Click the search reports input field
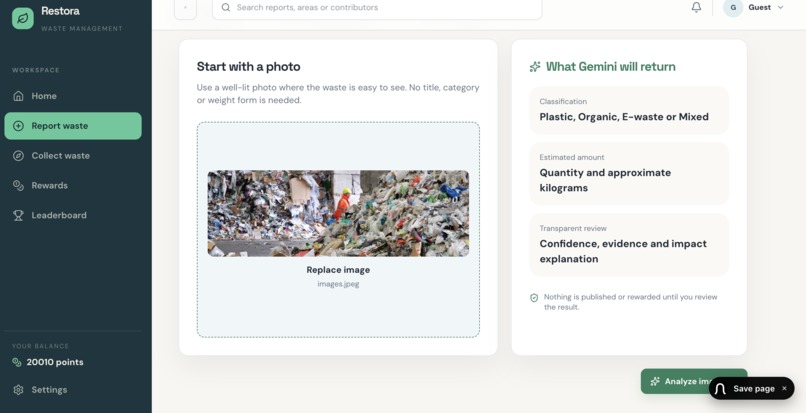Screen dimensions: 806x413 (x=377, y=8)
